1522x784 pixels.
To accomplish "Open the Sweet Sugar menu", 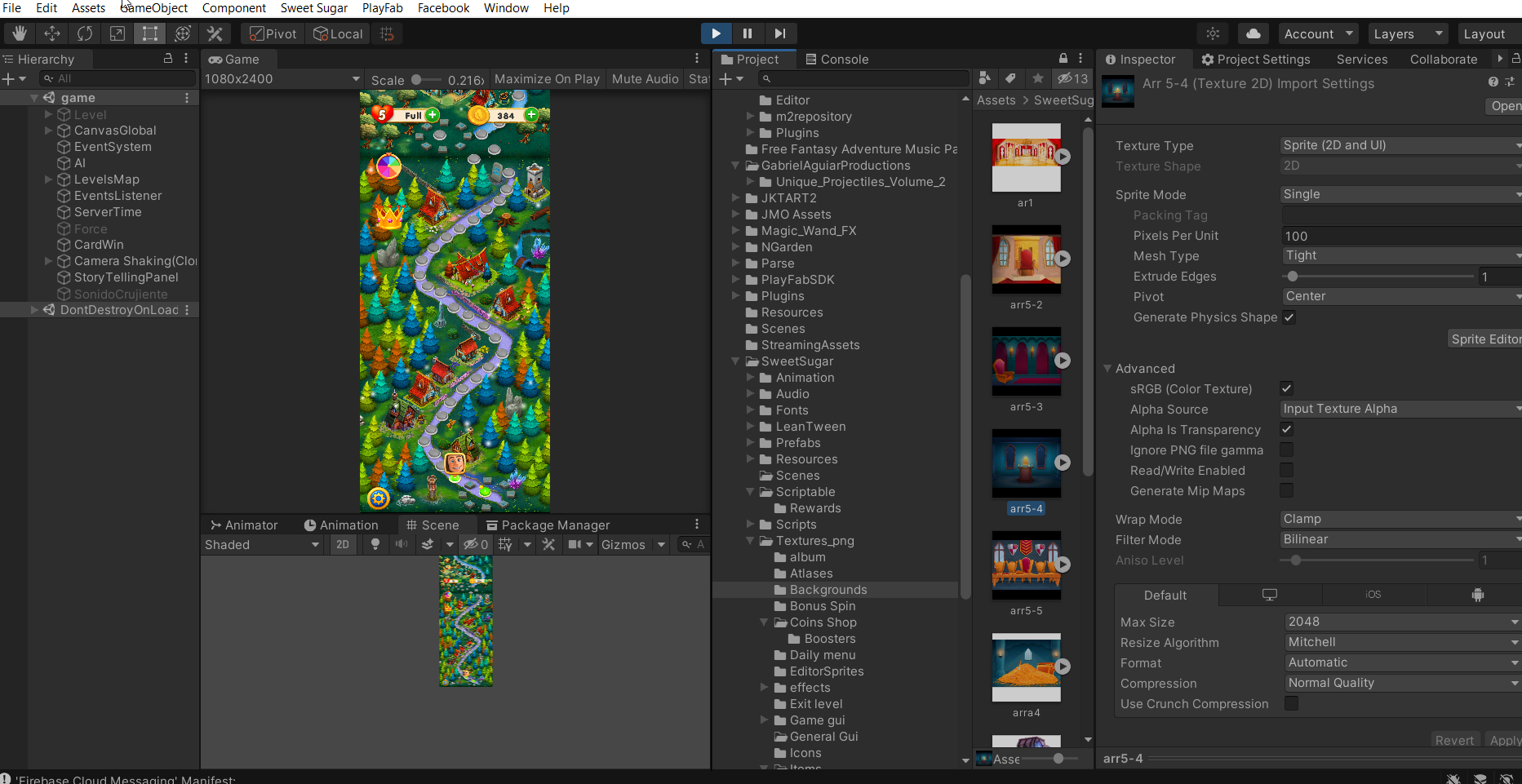I will click(314, 8).
